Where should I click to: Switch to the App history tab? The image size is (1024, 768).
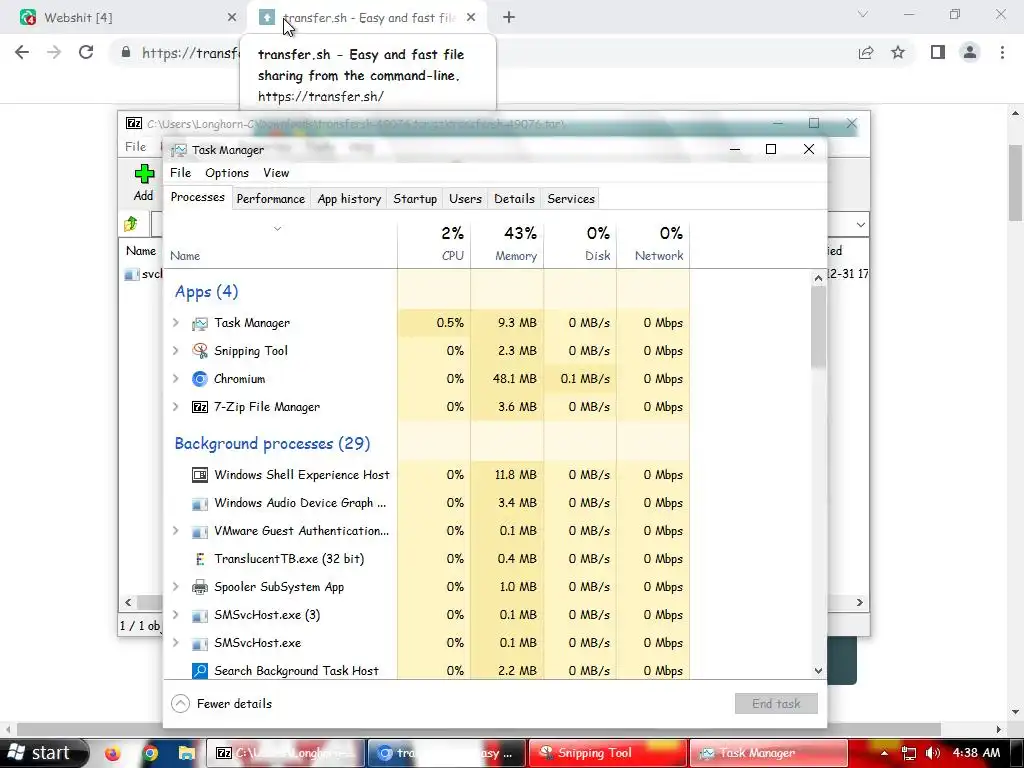(349, 199)
